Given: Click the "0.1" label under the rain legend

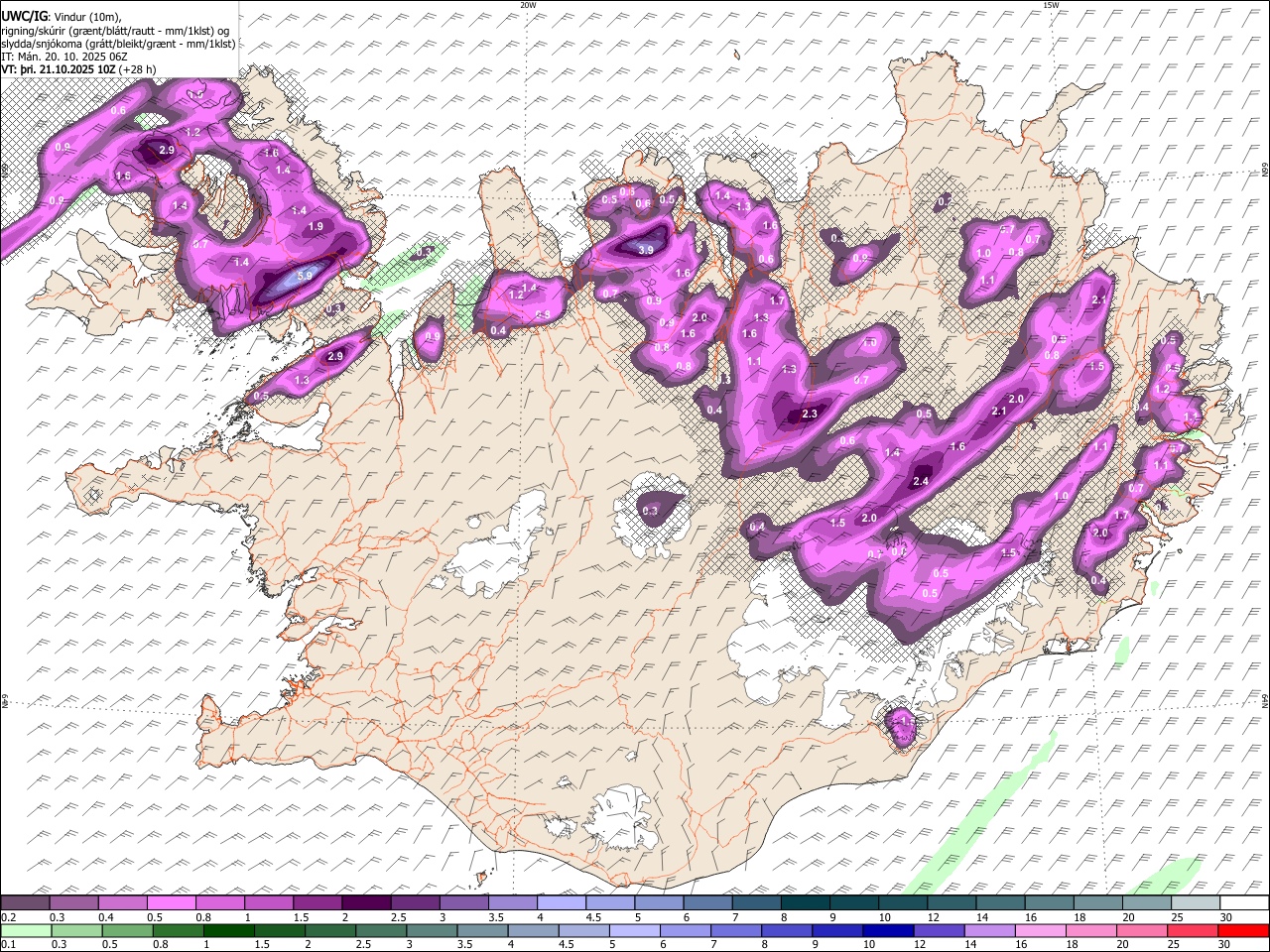Looking at the screenshot, I should (7, 944).
